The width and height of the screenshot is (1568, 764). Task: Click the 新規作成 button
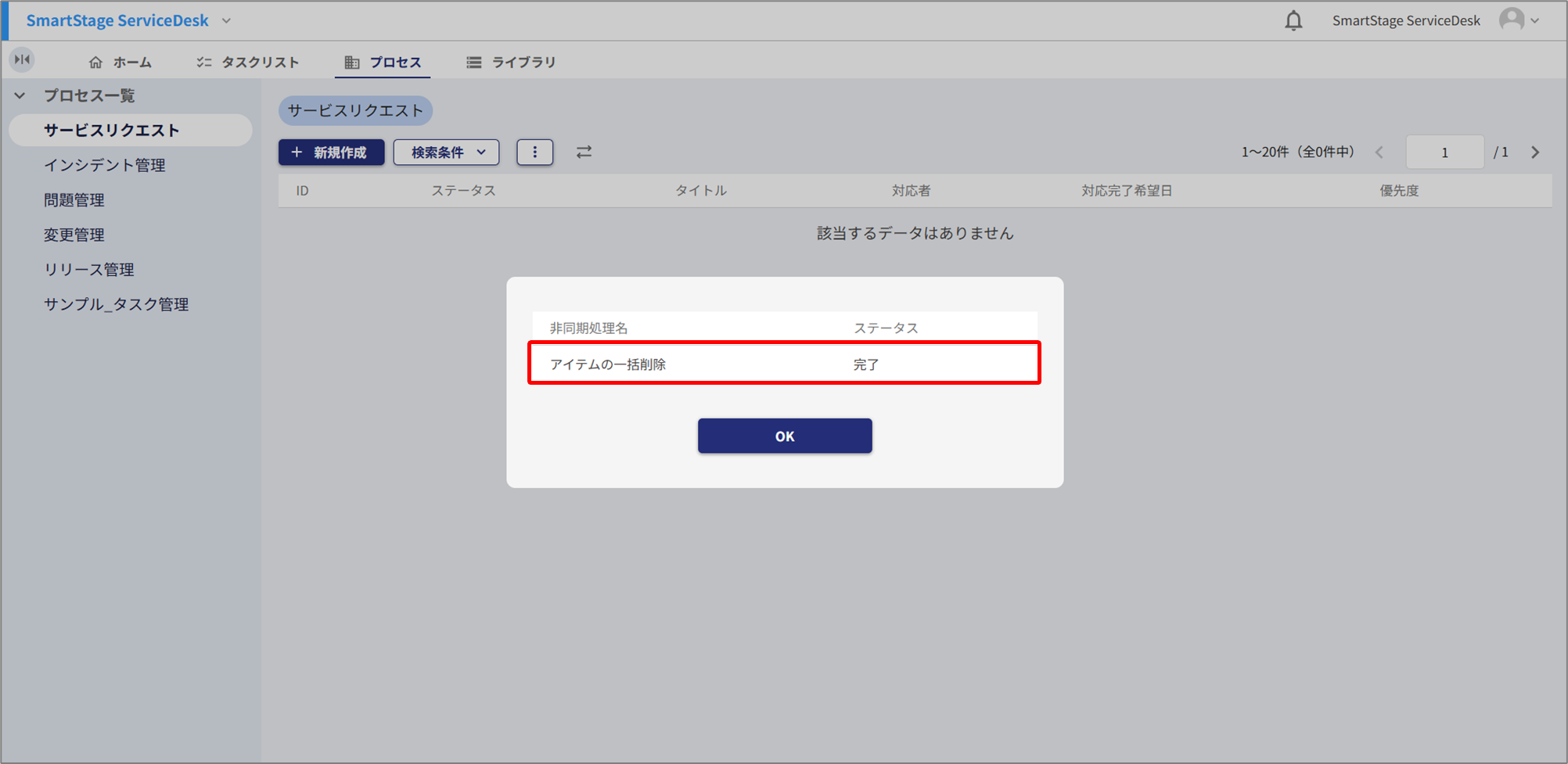[331, 152]
